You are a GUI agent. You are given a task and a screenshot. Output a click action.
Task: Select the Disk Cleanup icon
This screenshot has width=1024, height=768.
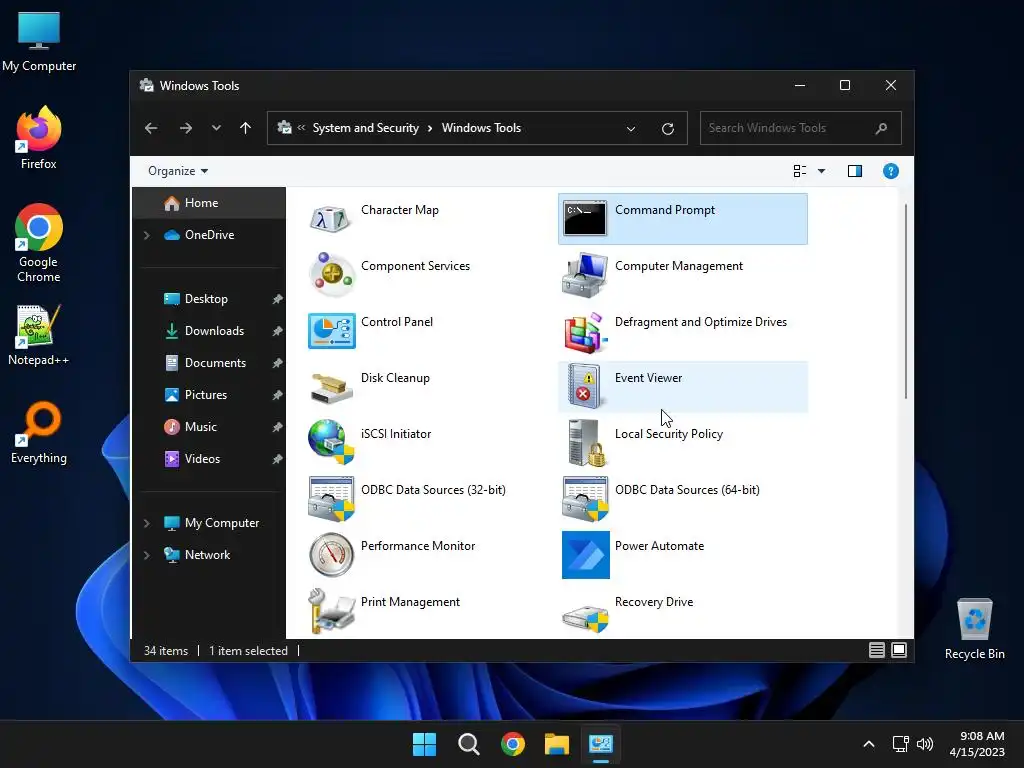coord(331,387)
